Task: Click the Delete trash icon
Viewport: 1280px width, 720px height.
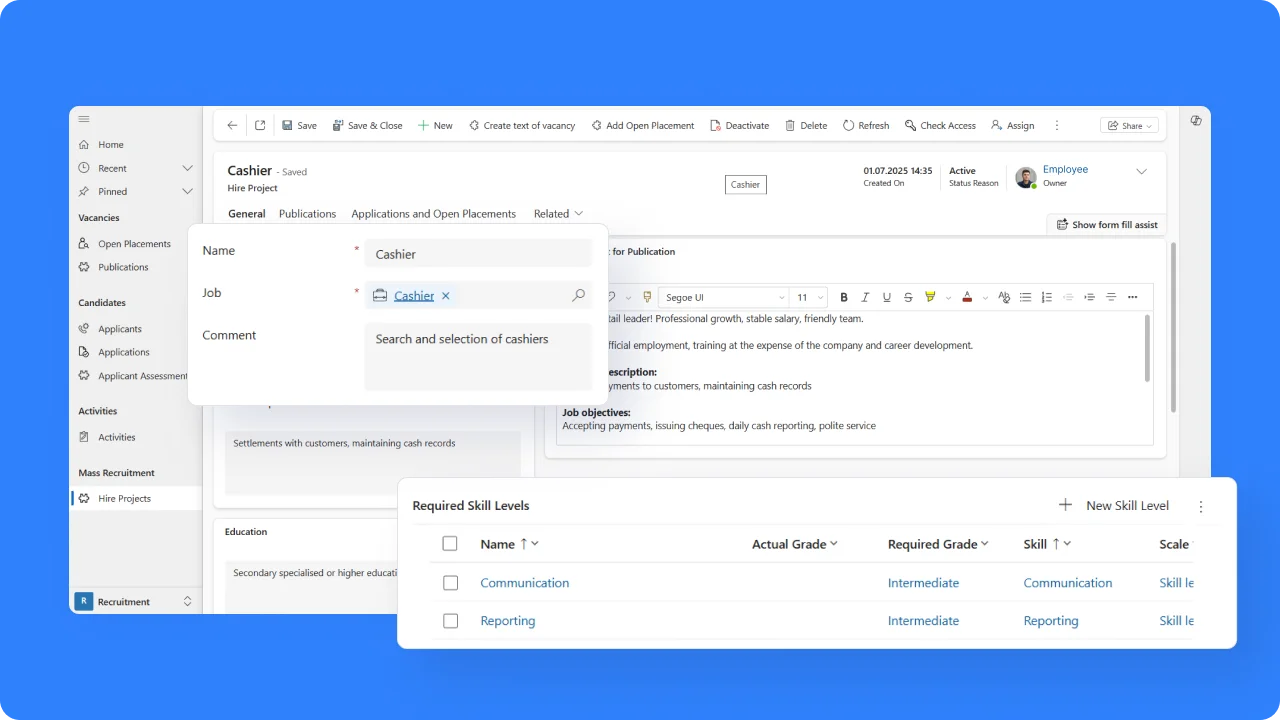Action: pos(790,126)
